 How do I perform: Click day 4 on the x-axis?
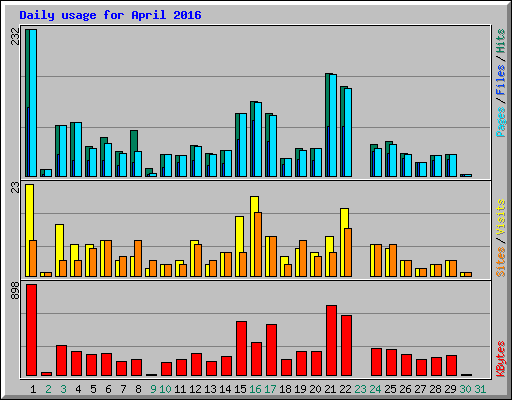pyautogui.click(x=78, y=389)
